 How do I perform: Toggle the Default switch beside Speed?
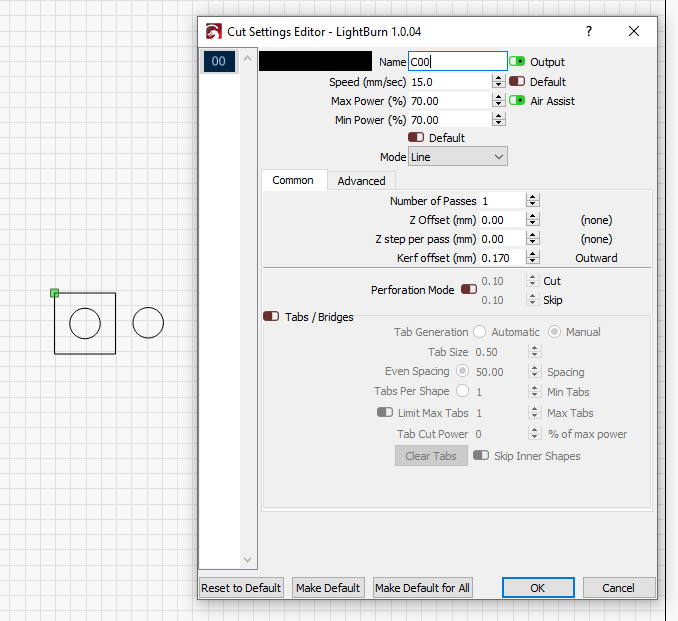[518, 82]
